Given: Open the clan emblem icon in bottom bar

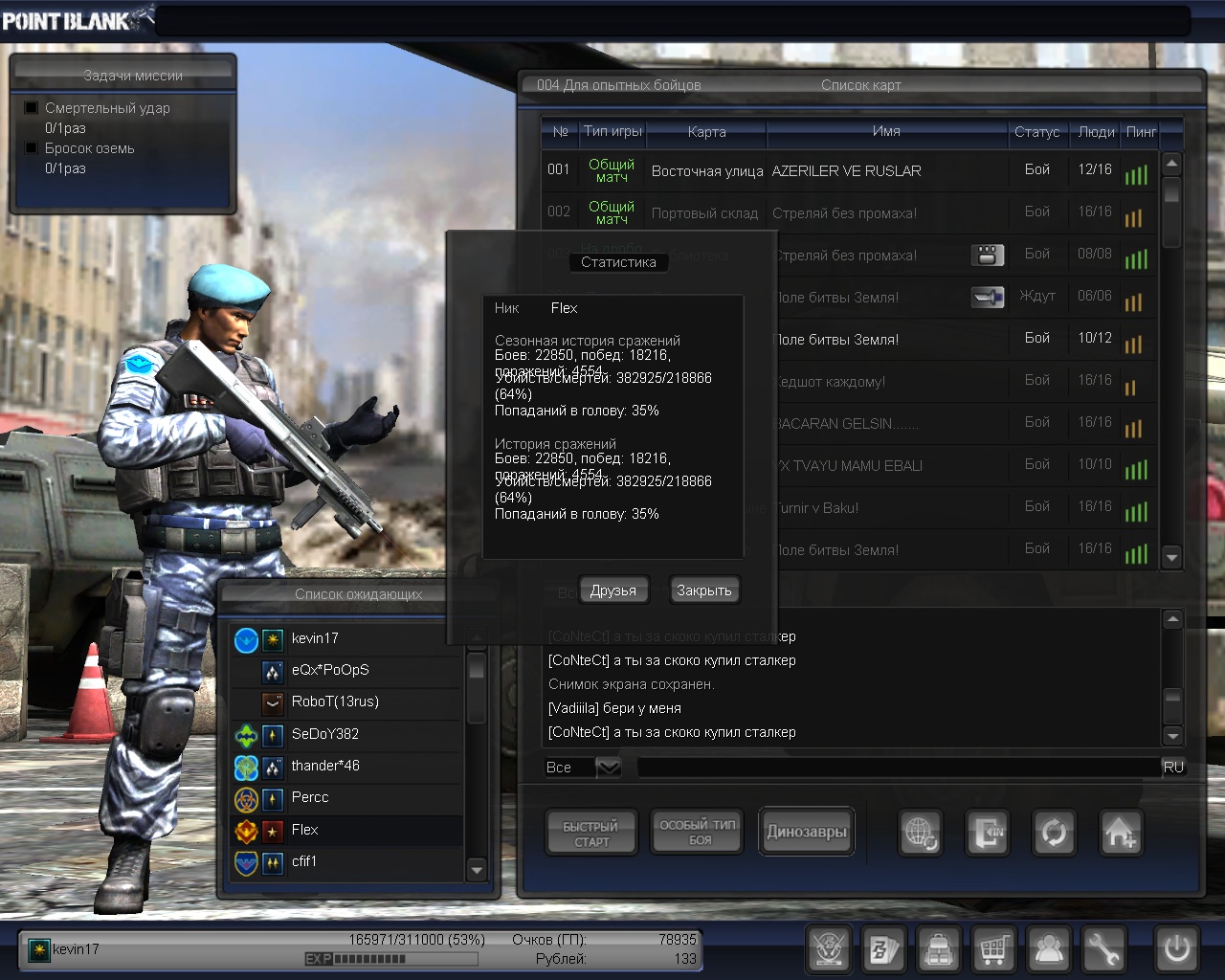Looking at the screenshot, I should pyautogui.click(x=828, y=949).
